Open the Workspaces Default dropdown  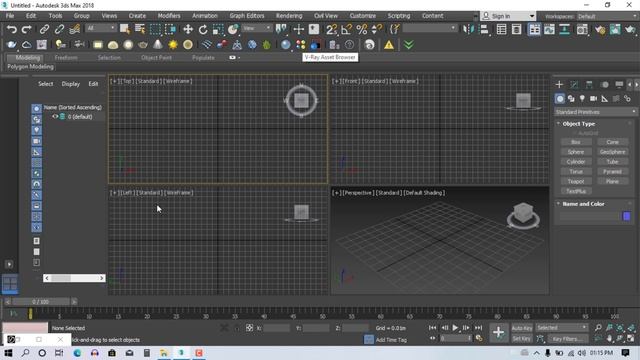pyautogui.click(x=607, y=16)
